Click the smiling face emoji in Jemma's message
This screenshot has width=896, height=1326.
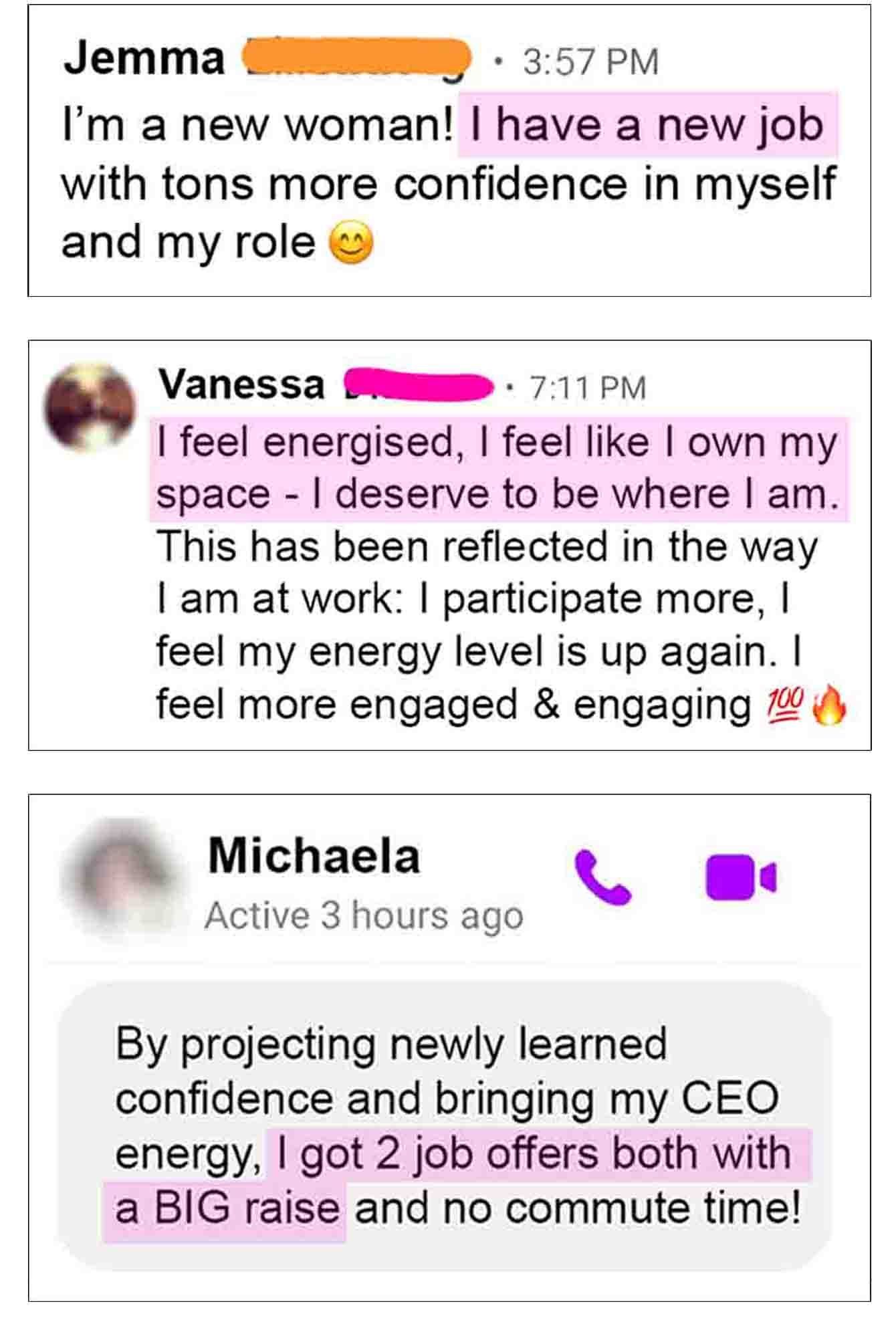(x=352, y=245)
